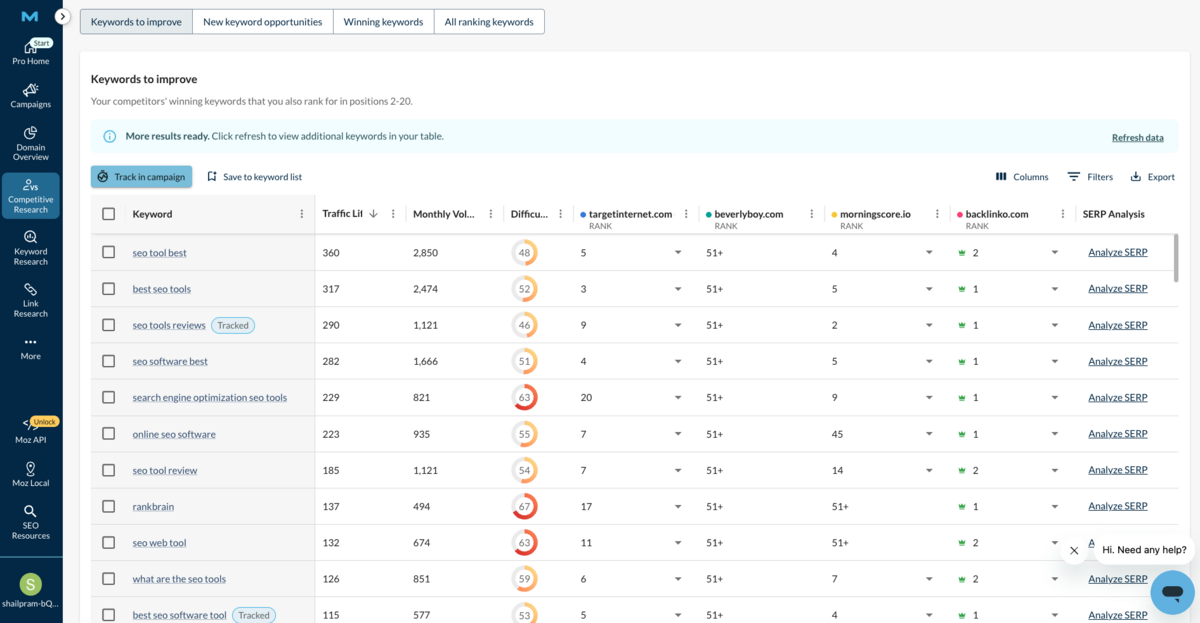Expand morningscore rank for 'seo tools reviews'
Viewport: 1200px width, 623px height.
point(929,325)
